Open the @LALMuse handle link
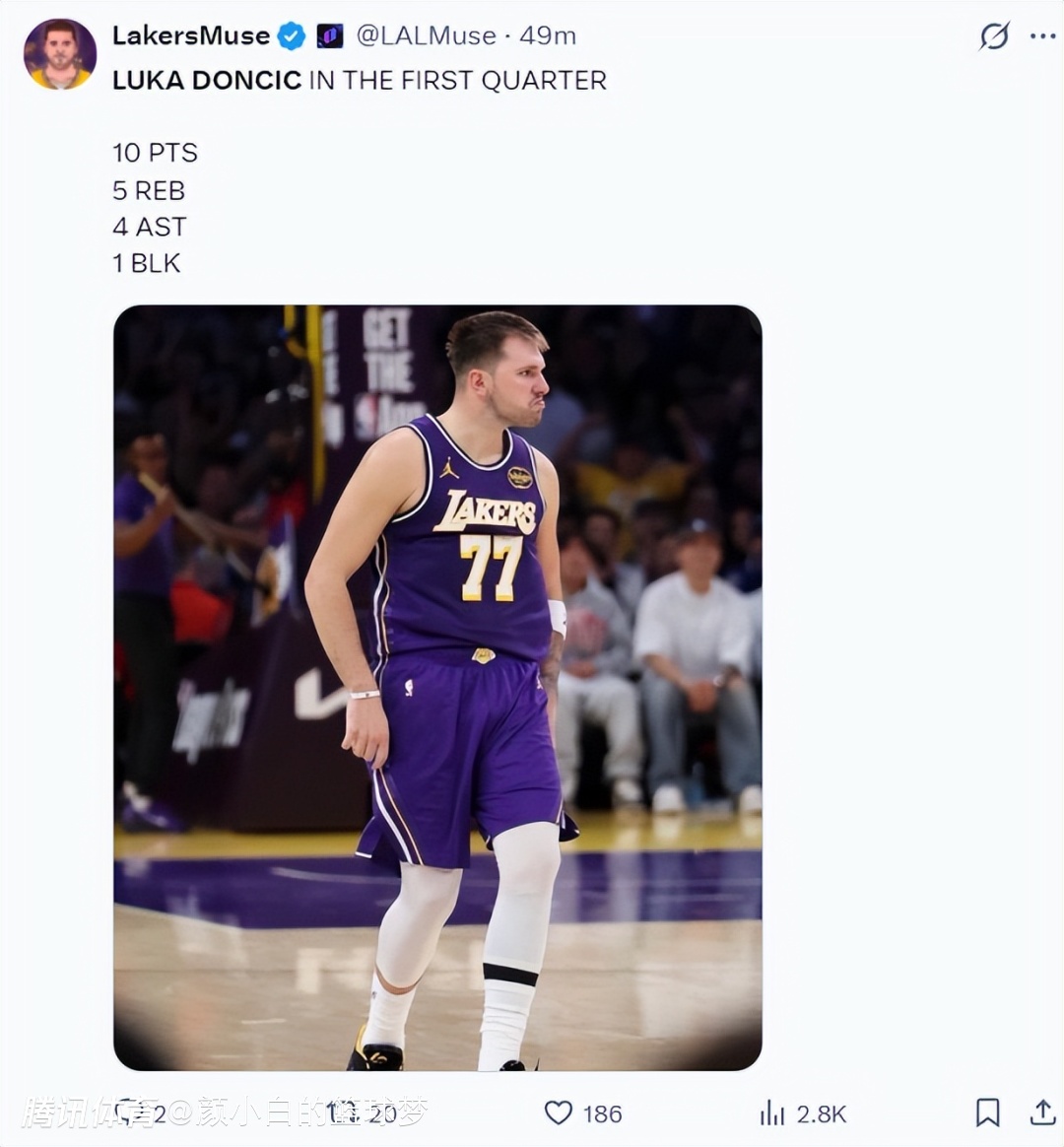1064x1147 pixels. [x=426, y=36]
